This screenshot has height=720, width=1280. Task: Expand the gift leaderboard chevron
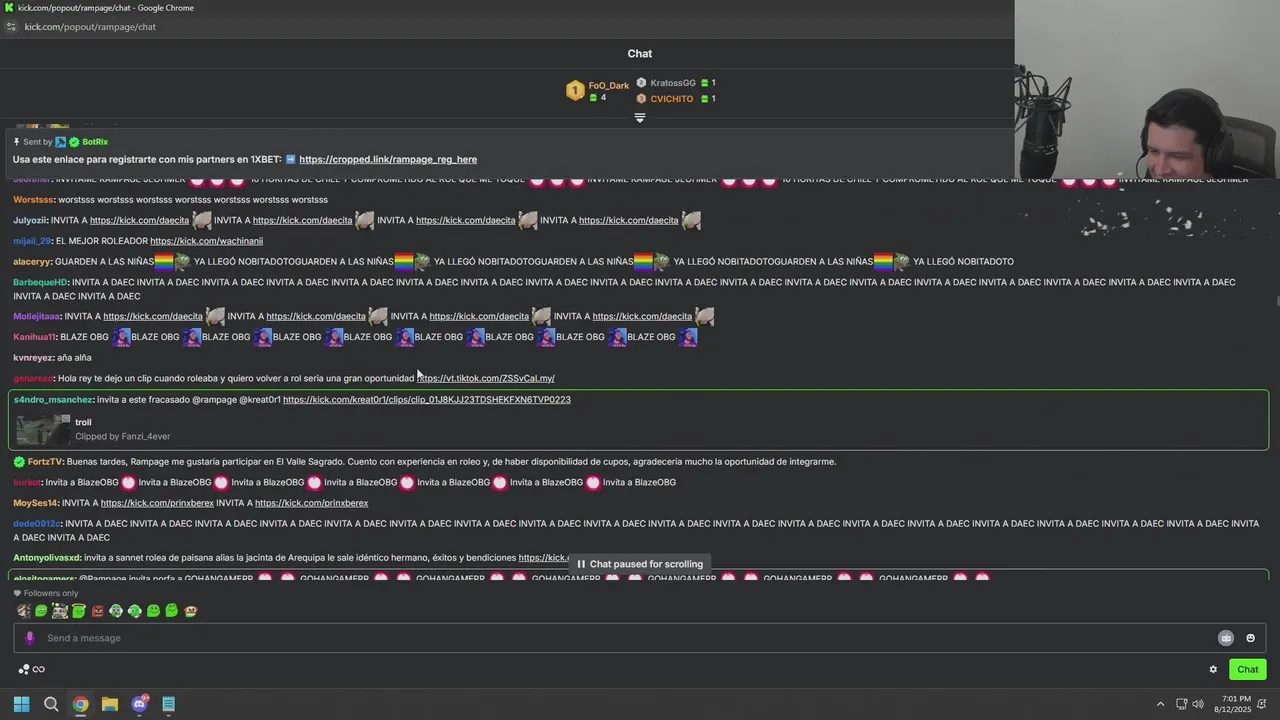coord(640,118)
